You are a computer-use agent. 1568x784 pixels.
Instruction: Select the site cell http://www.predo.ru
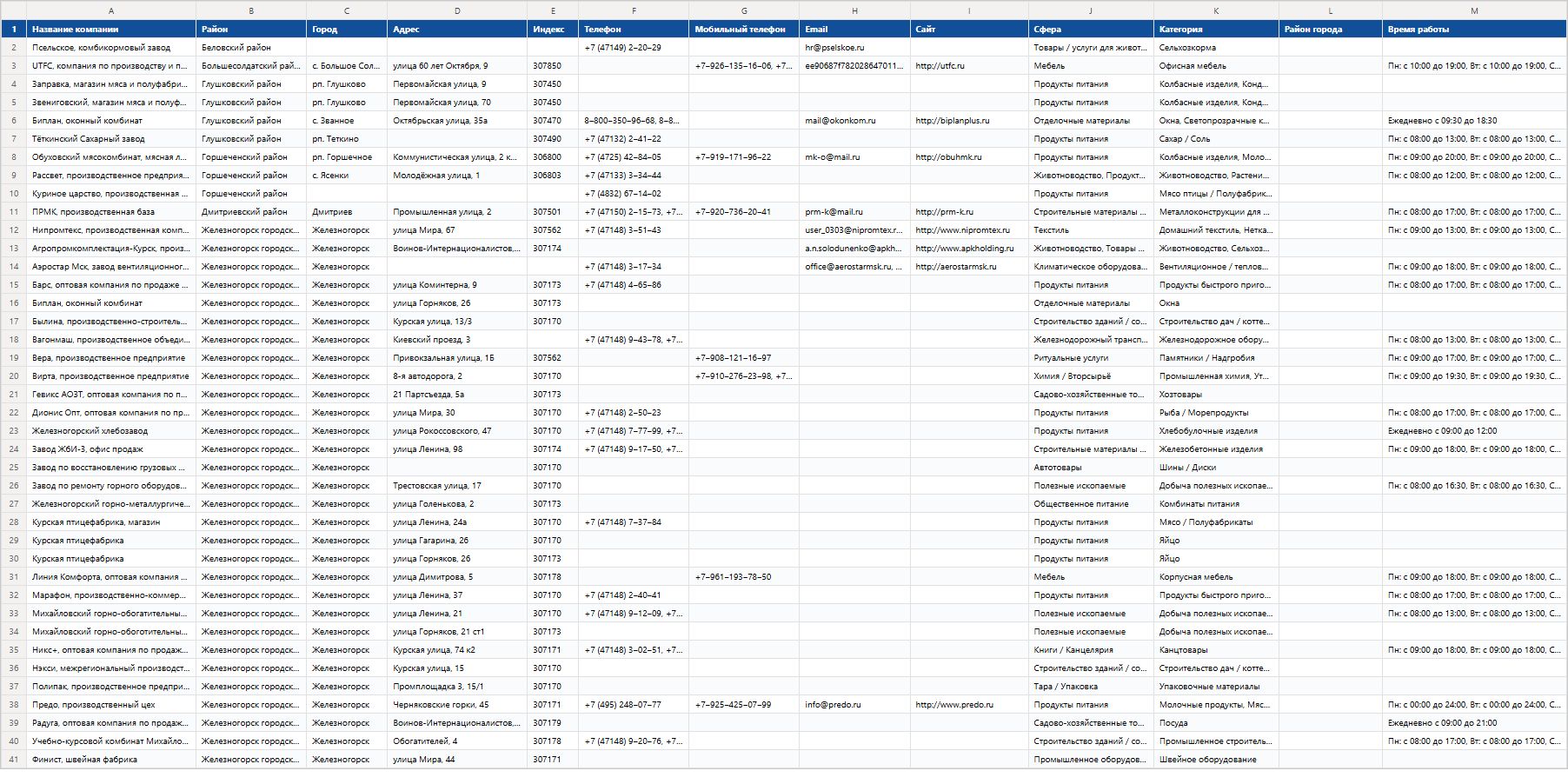pos(969,705)
